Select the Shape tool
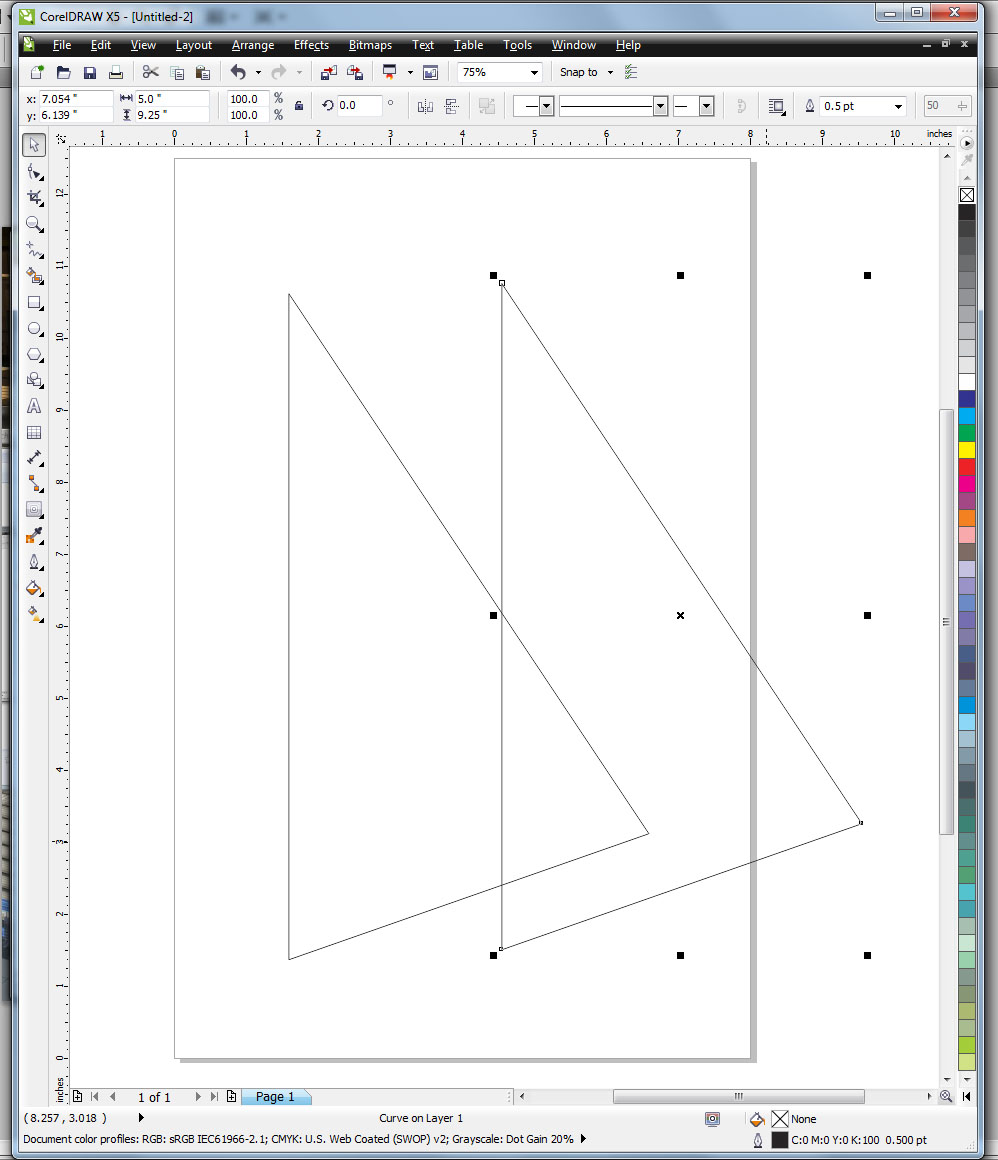998x1160 pixels. point(34,172)
